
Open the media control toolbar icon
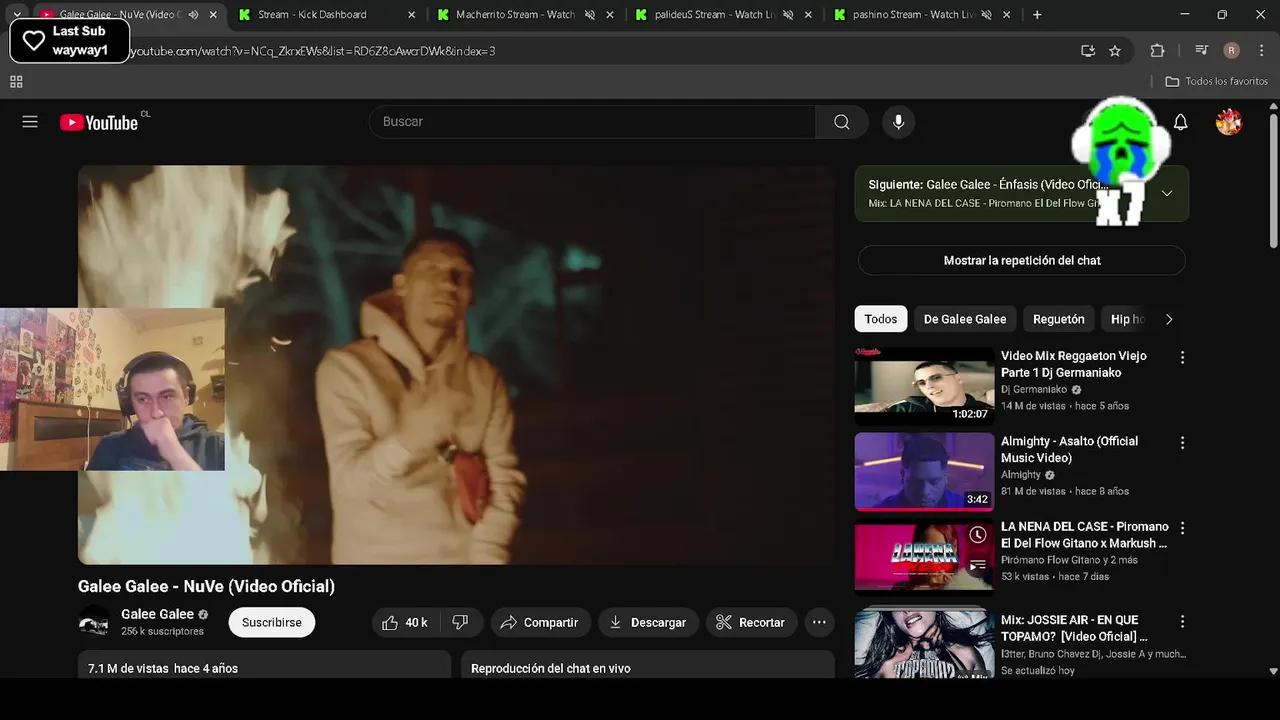tap(1201, 51)
